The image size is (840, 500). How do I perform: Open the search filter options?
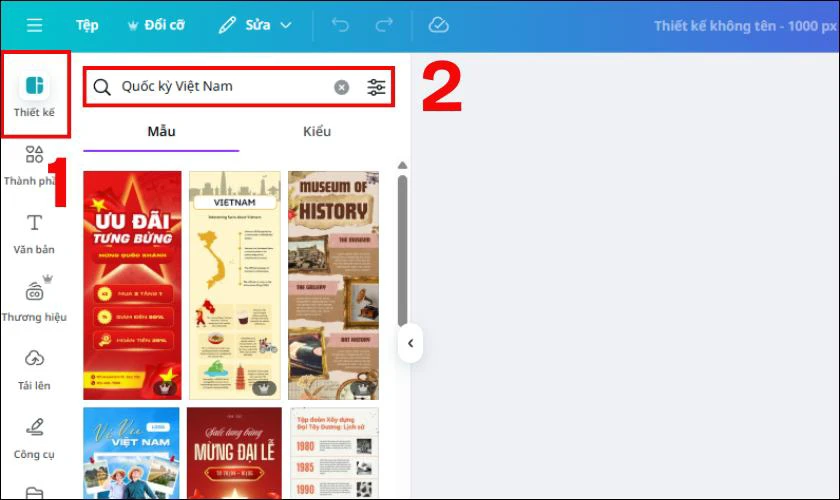click(376, 87)
